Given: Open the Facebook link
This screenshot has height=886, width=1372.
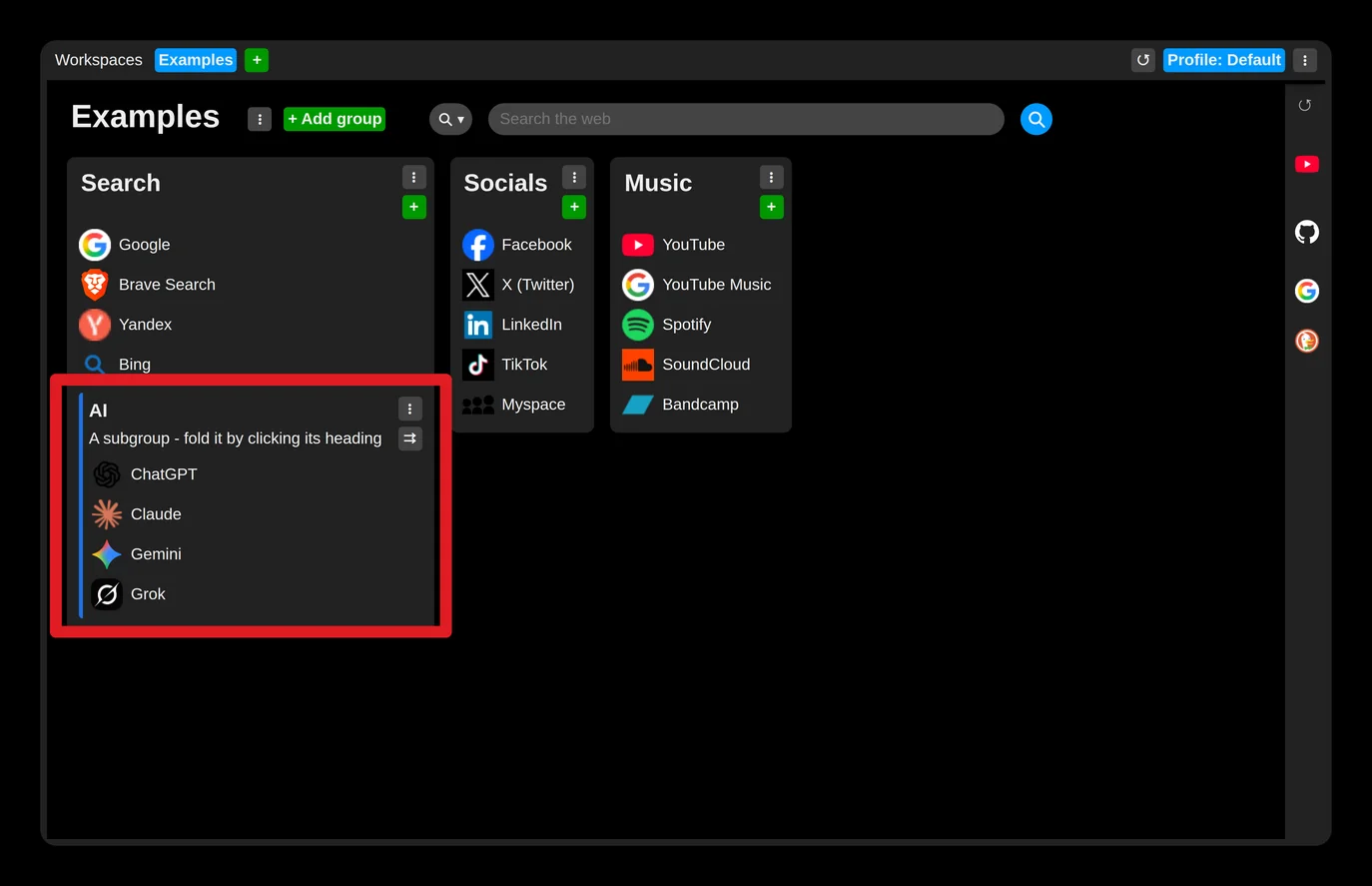Looking at the screenshot, I should point(536,245).
